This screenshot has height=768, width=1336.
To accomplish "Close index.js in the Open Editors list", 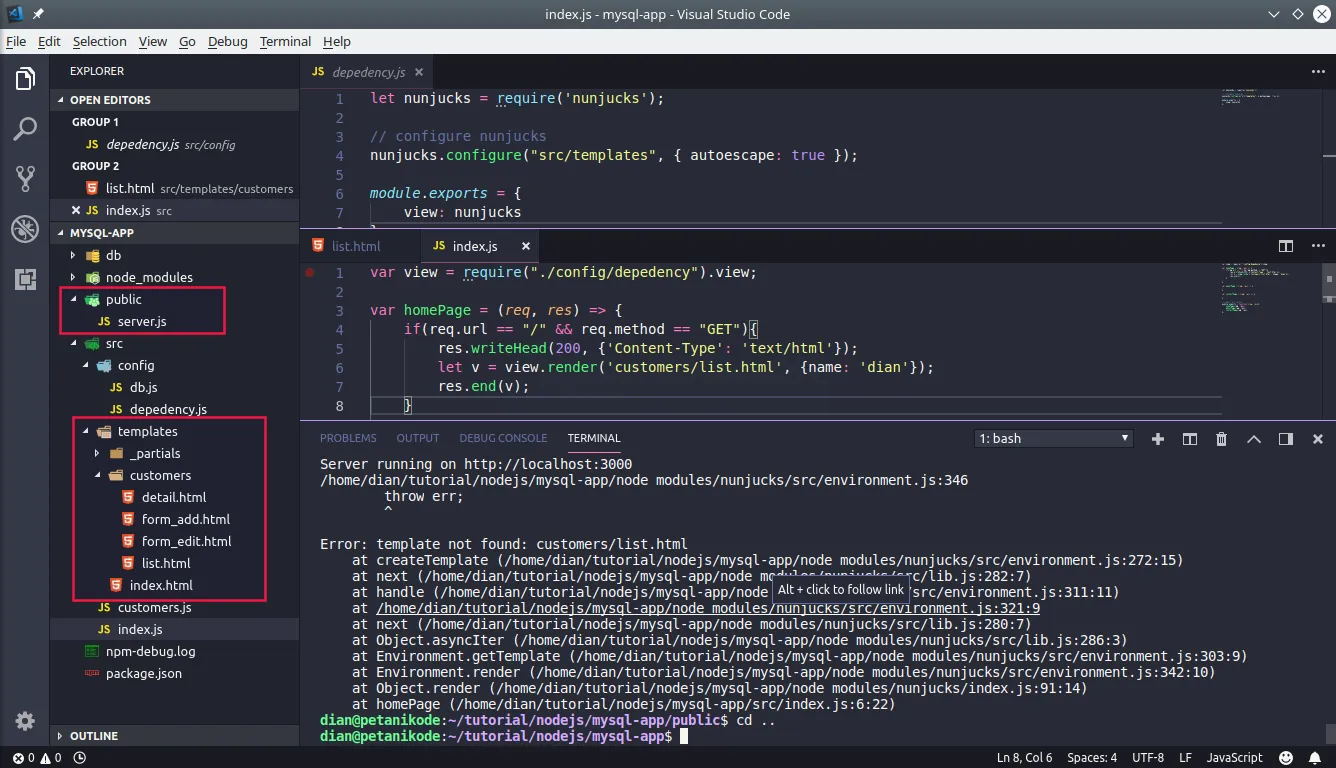I will 77,210.
